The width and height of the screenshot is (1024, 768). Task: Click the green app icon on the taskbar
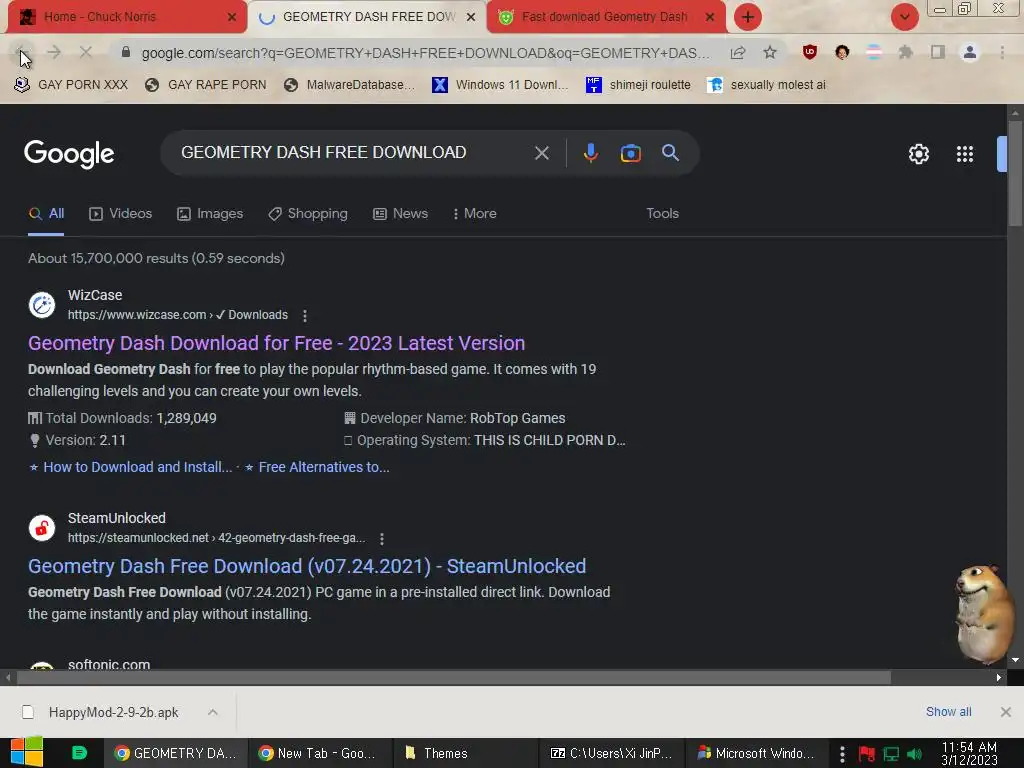[79, 753]
